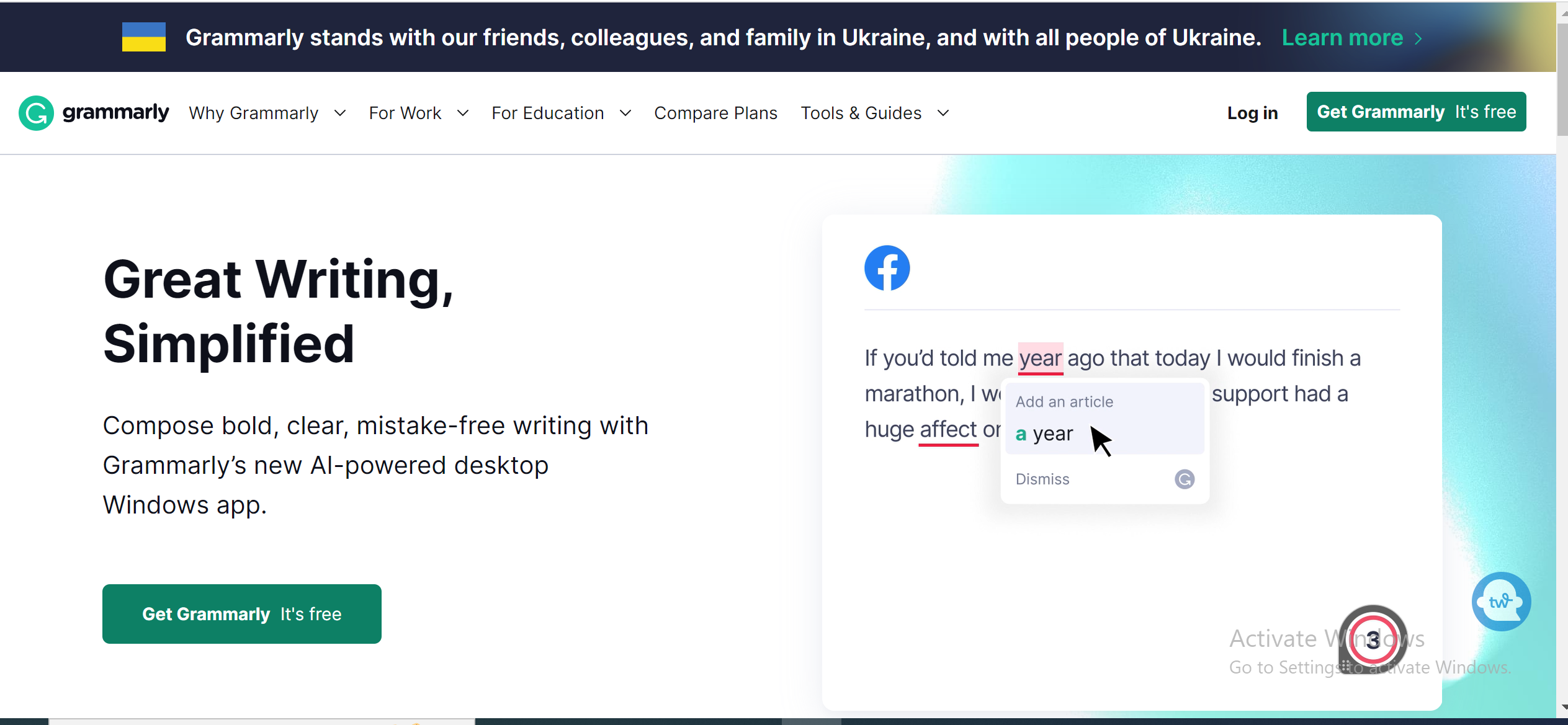Click the small Grammarly G icon in suggestion popup

pos(1185,479)
